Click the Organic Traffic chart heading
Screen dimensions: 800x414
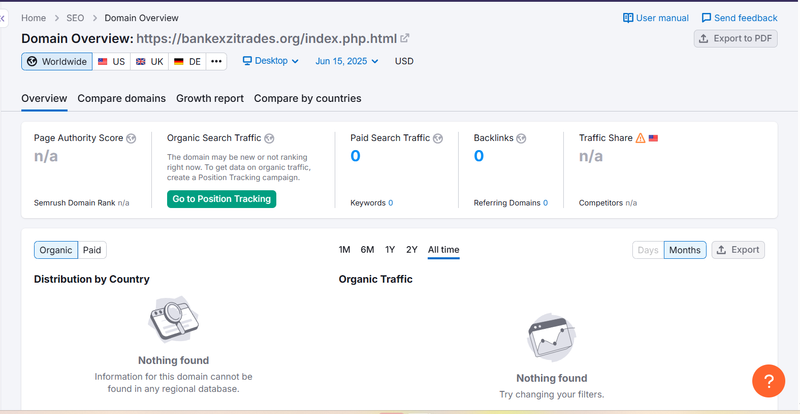tap(376, 279)
